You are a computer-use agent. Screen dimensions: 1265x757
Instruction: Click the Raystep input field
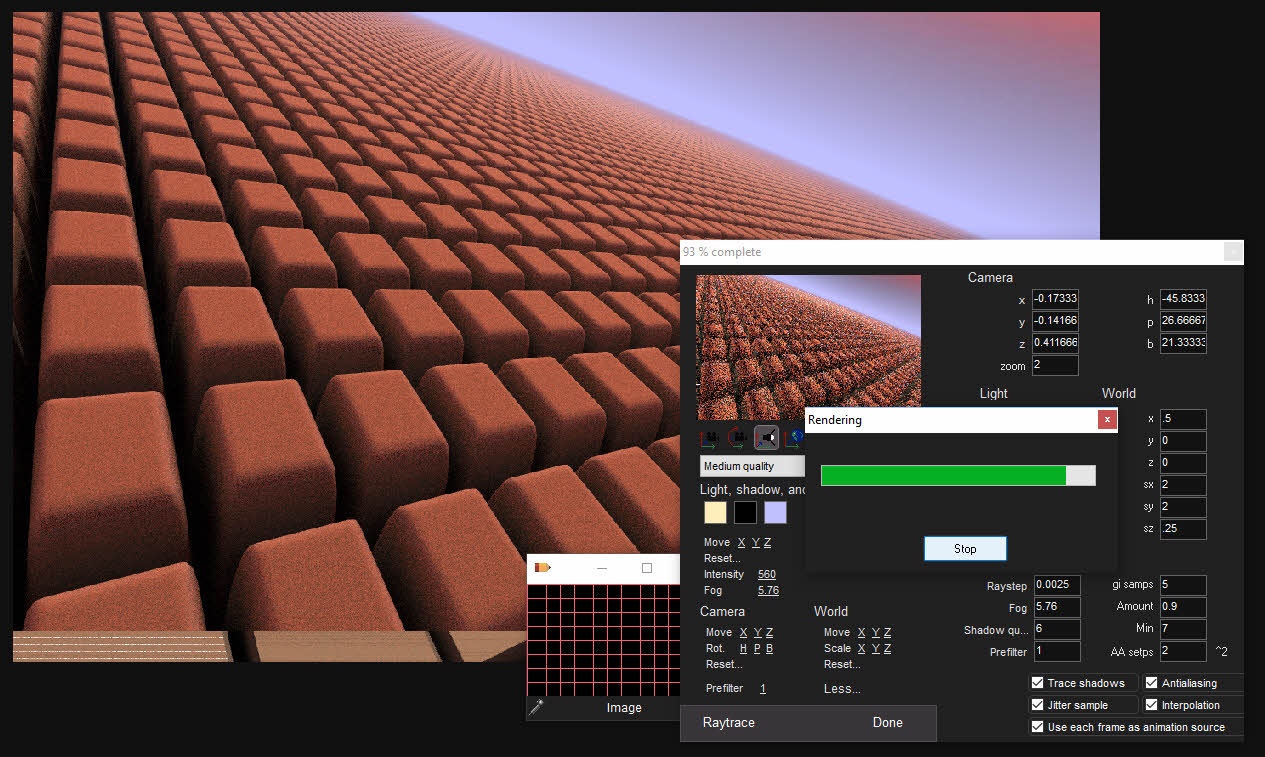pos(1056,585)
